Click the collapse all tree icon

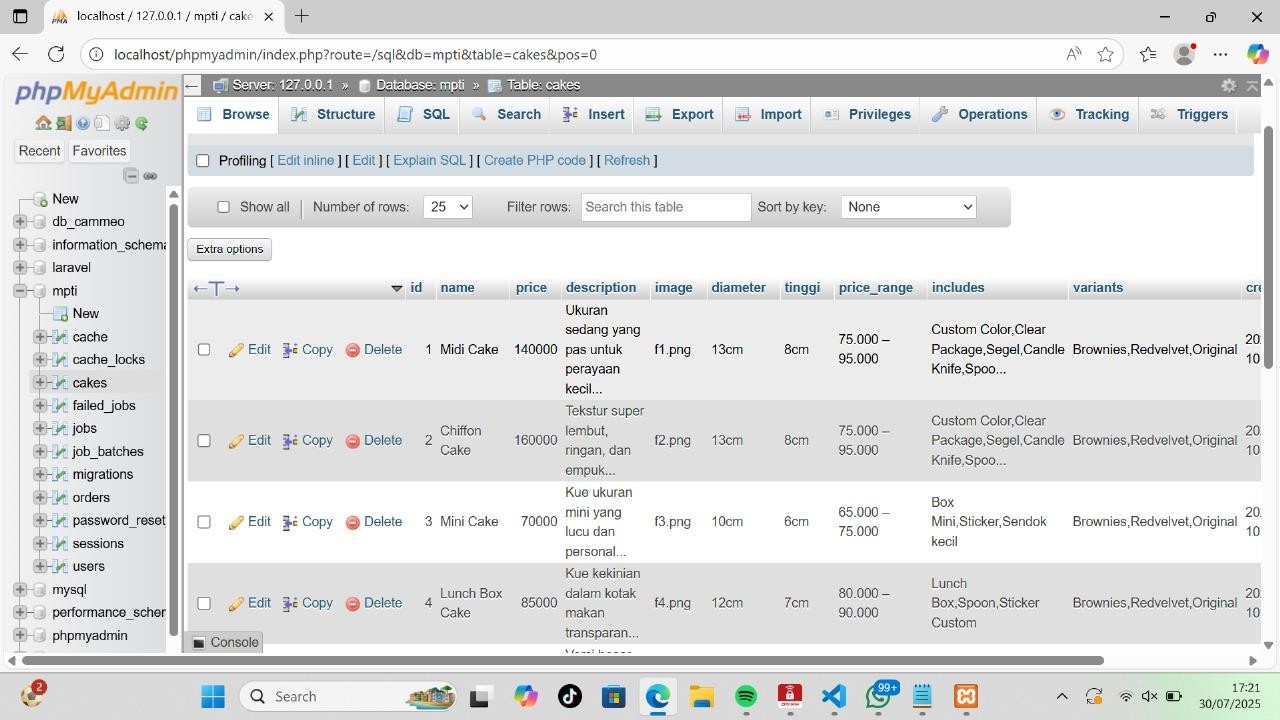[x=131, y=176]
